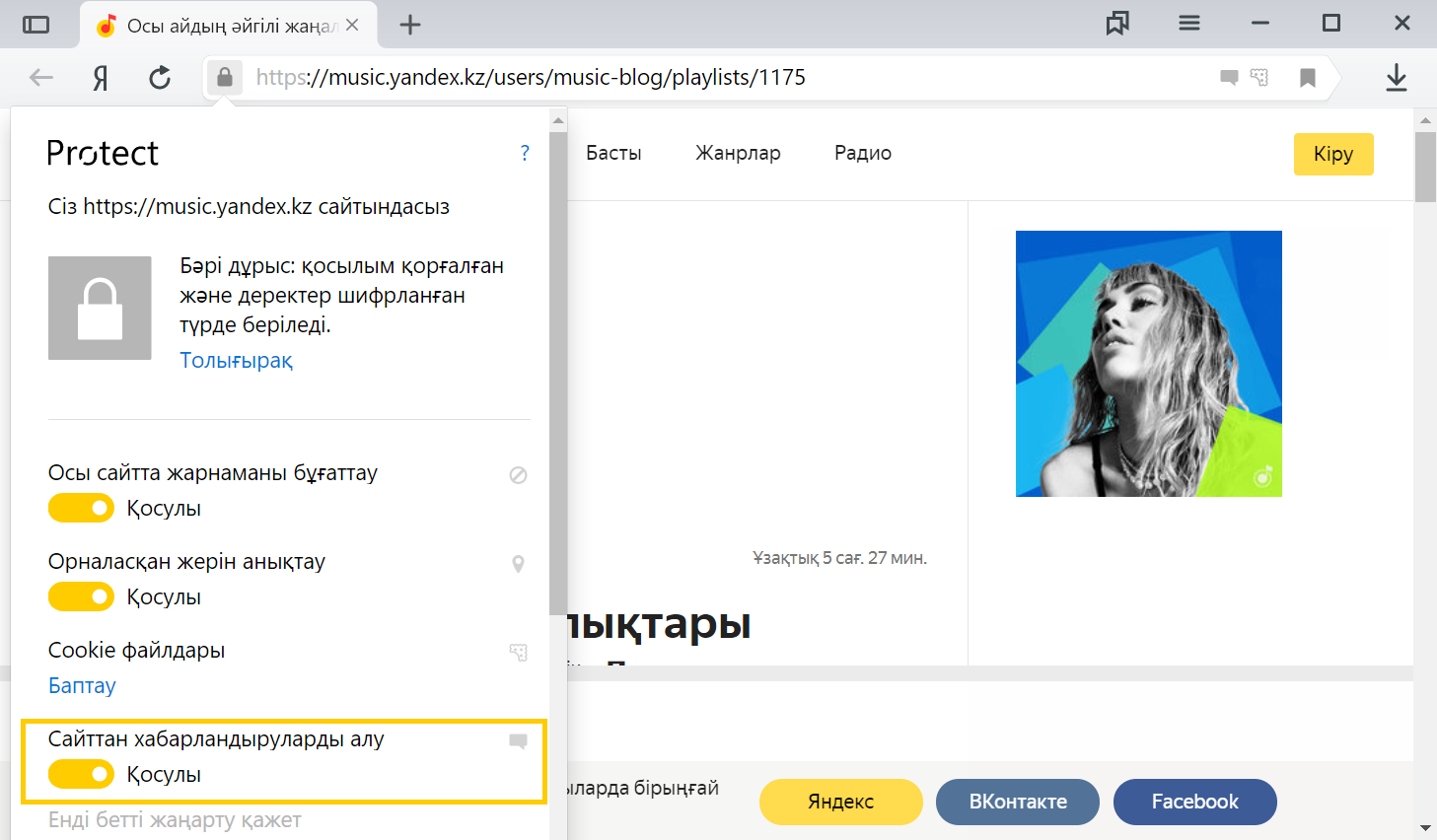The height and width of the screenshot is (840, 1437).
Task: Open a new tab with plus button
Action: click(x=410, y=25)
